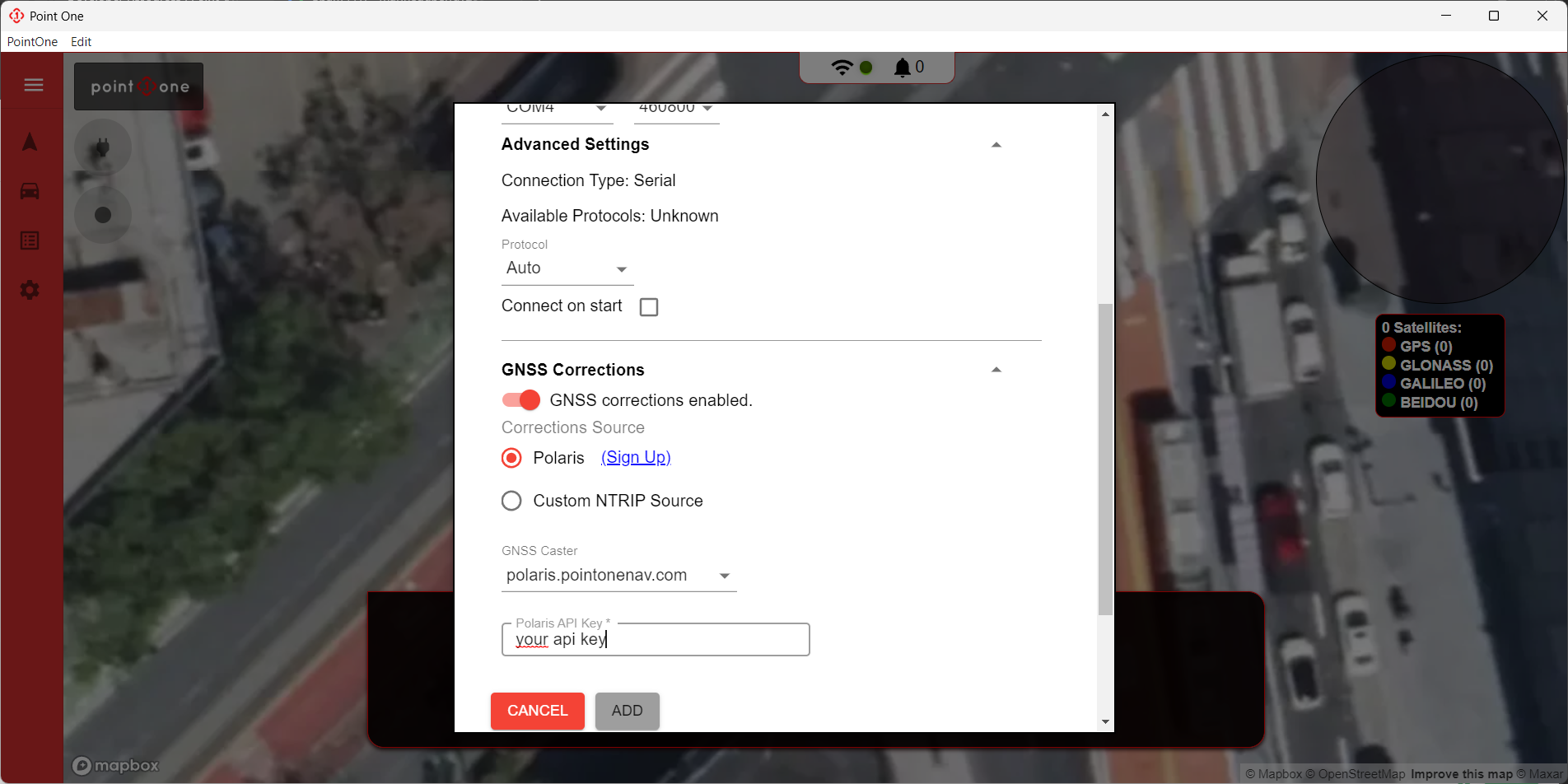The width and height of the screenshot is (1568, 784).
Task: Click the "GLONASS (0)" satellite count text
Action: (1446, 365)
